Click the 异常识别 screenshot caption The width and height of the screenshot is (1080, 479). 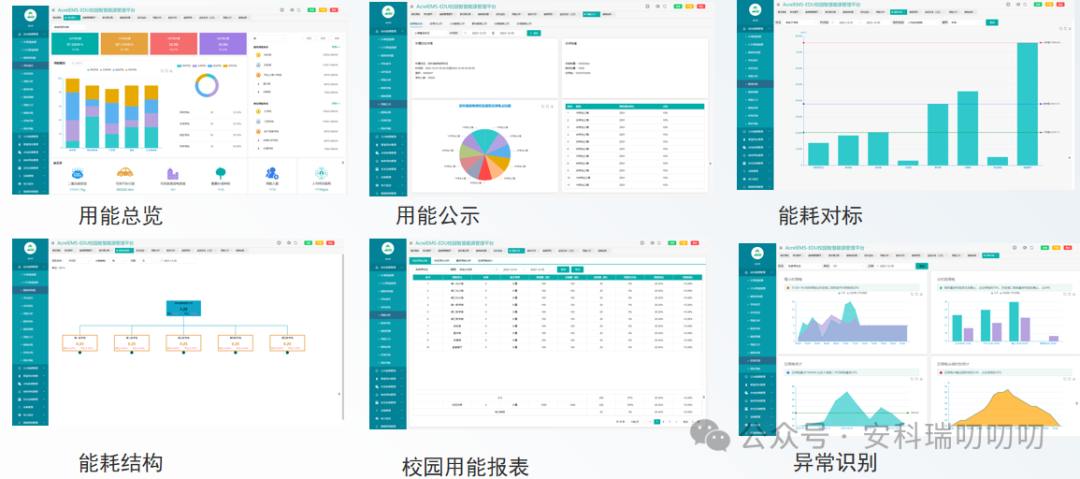click(x=835, y=462)
